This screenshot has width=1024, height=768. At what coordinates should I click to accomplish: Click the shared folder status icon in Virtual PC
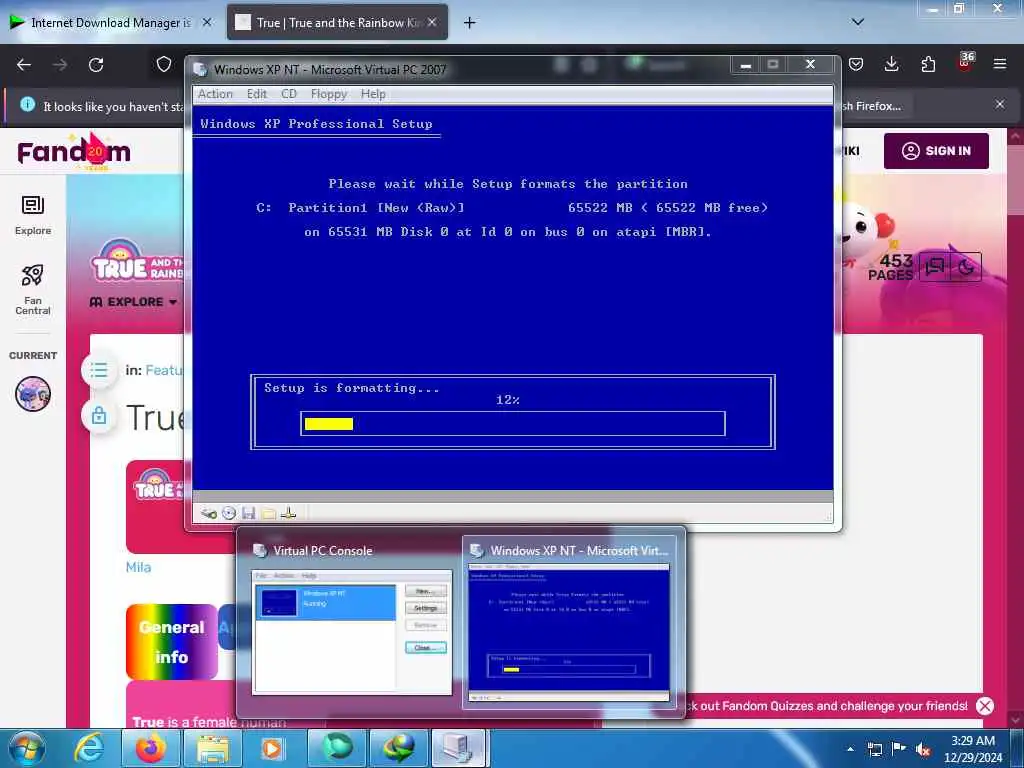coord(268,513)
